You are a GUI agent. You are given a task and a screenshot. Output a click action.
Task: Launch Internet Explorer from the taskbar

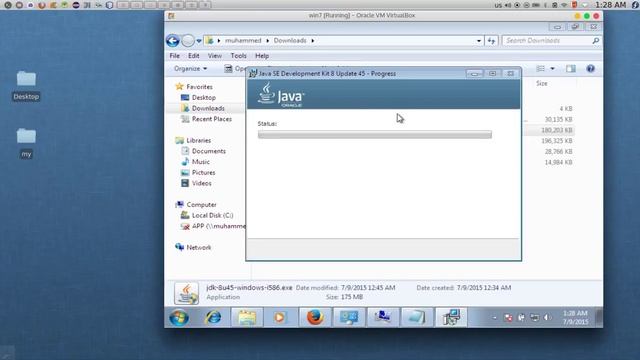click(x=213, y=317)
